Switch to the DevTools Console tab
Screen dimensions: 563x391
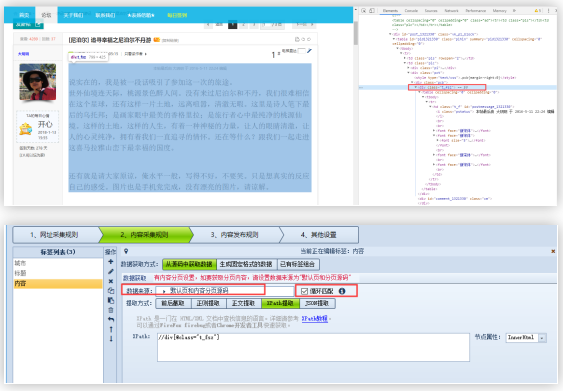411,11
